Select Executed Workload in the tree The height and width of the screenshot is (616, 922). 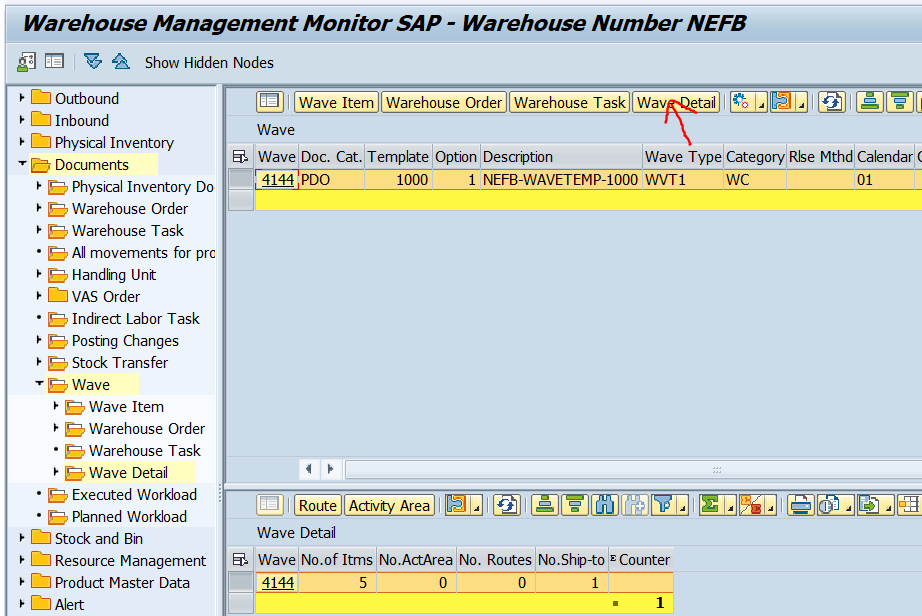134,495
